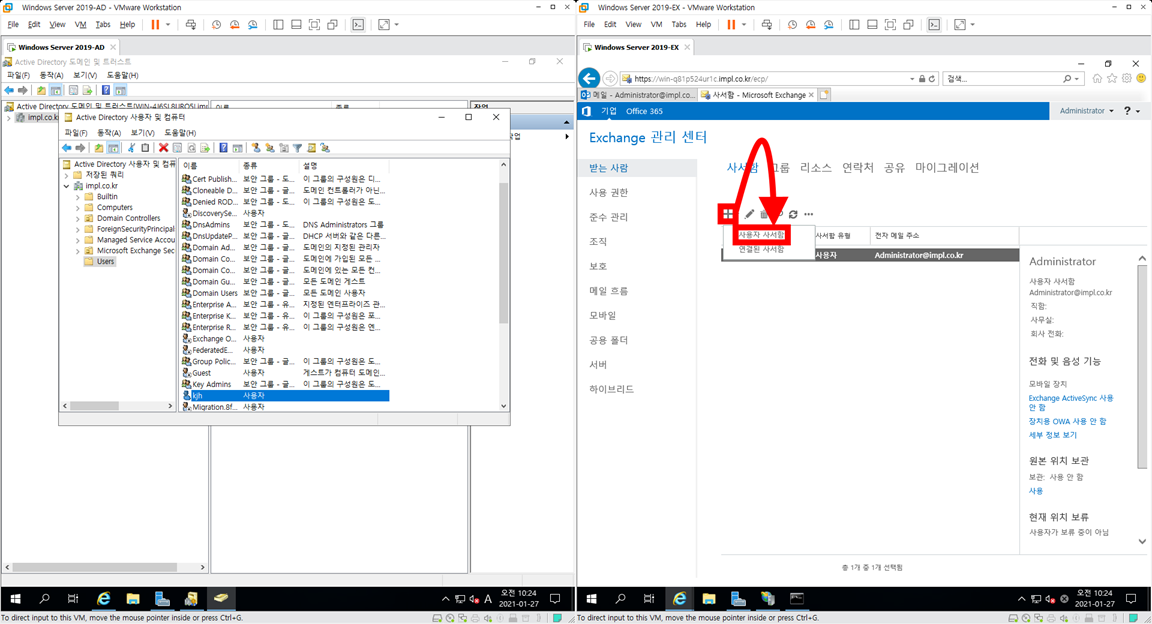Click the Favorites star icon in Internet Explorer
1152x624 pixels.
[x=1112, y=78]
